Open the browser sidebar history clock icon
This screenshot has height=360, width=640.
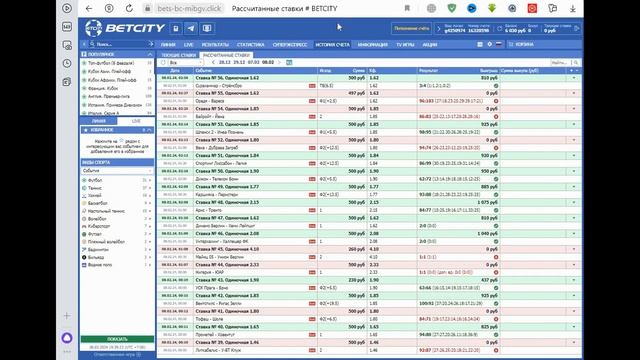67,63
